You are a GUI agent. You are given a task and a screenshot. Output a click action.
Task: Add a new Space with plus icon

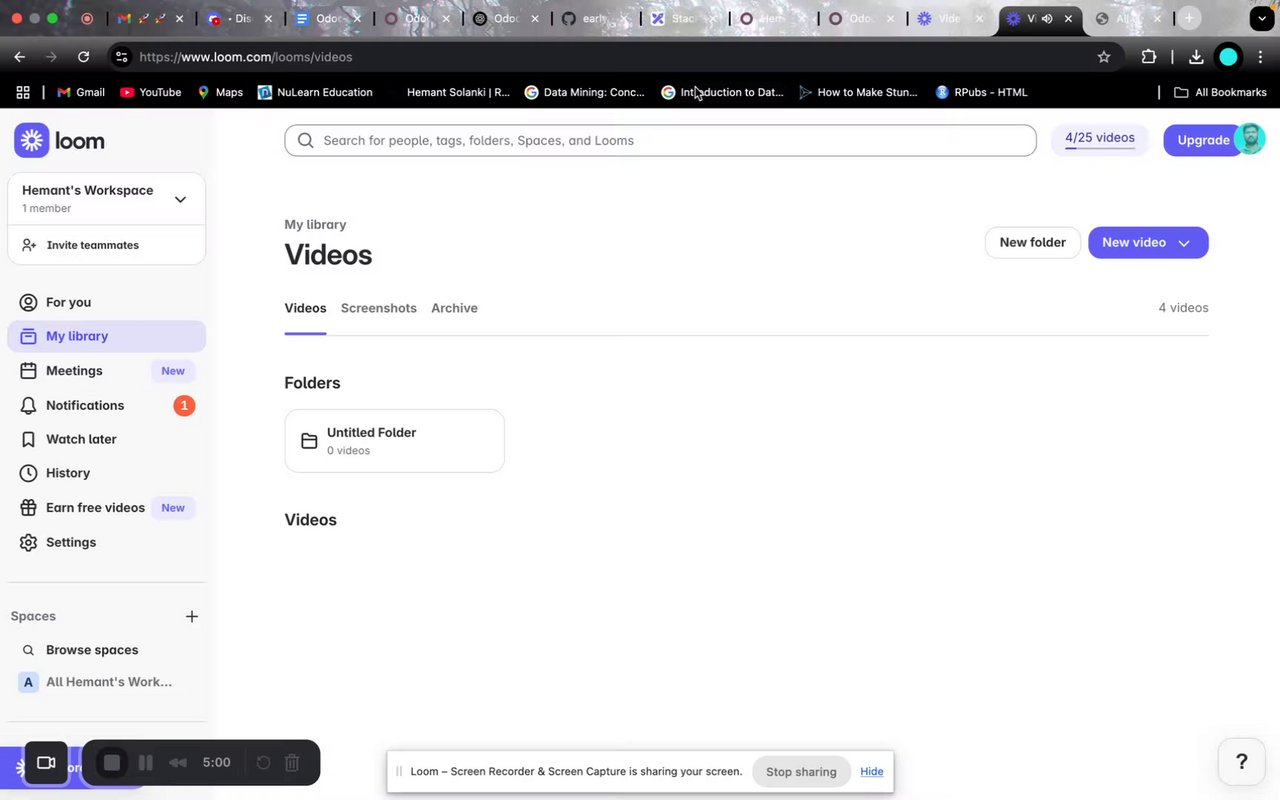[192, 616]
